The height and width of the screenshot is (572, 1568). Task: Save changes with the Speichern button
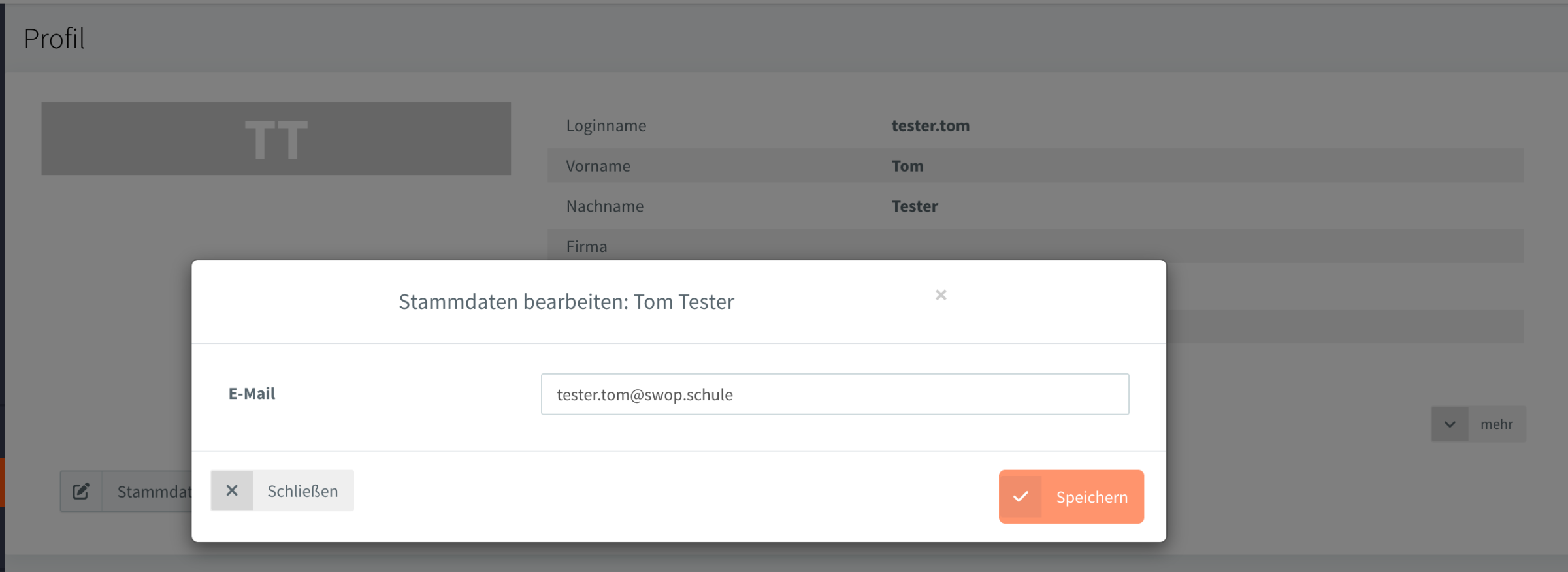pyautogui.click(x=1071, y=497)
